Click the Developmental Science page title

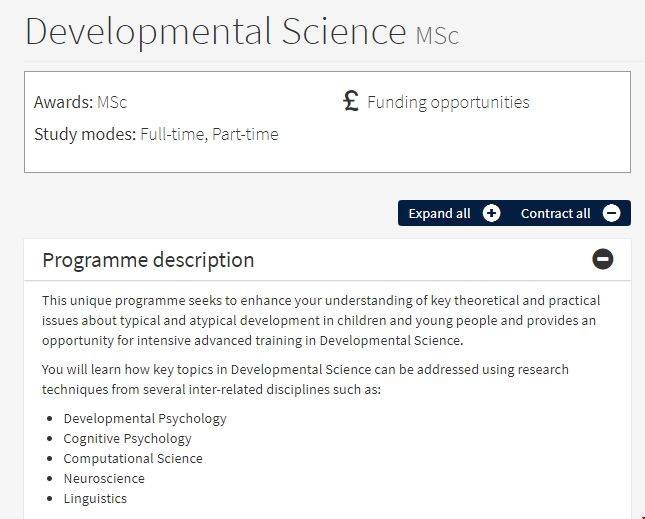215,32
